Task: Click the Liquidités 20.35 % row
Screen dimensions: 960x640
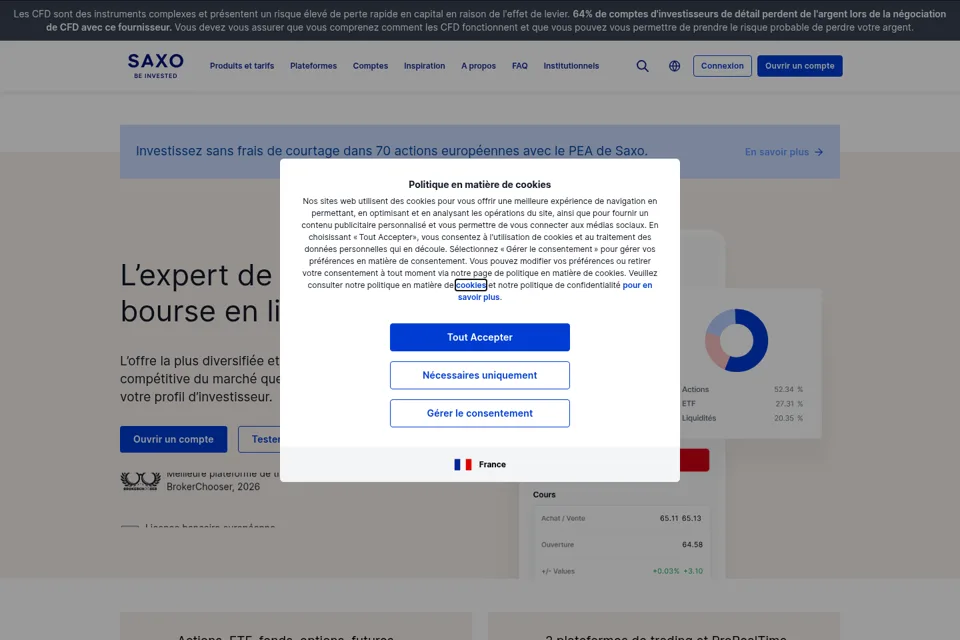Action: [742, 418]
